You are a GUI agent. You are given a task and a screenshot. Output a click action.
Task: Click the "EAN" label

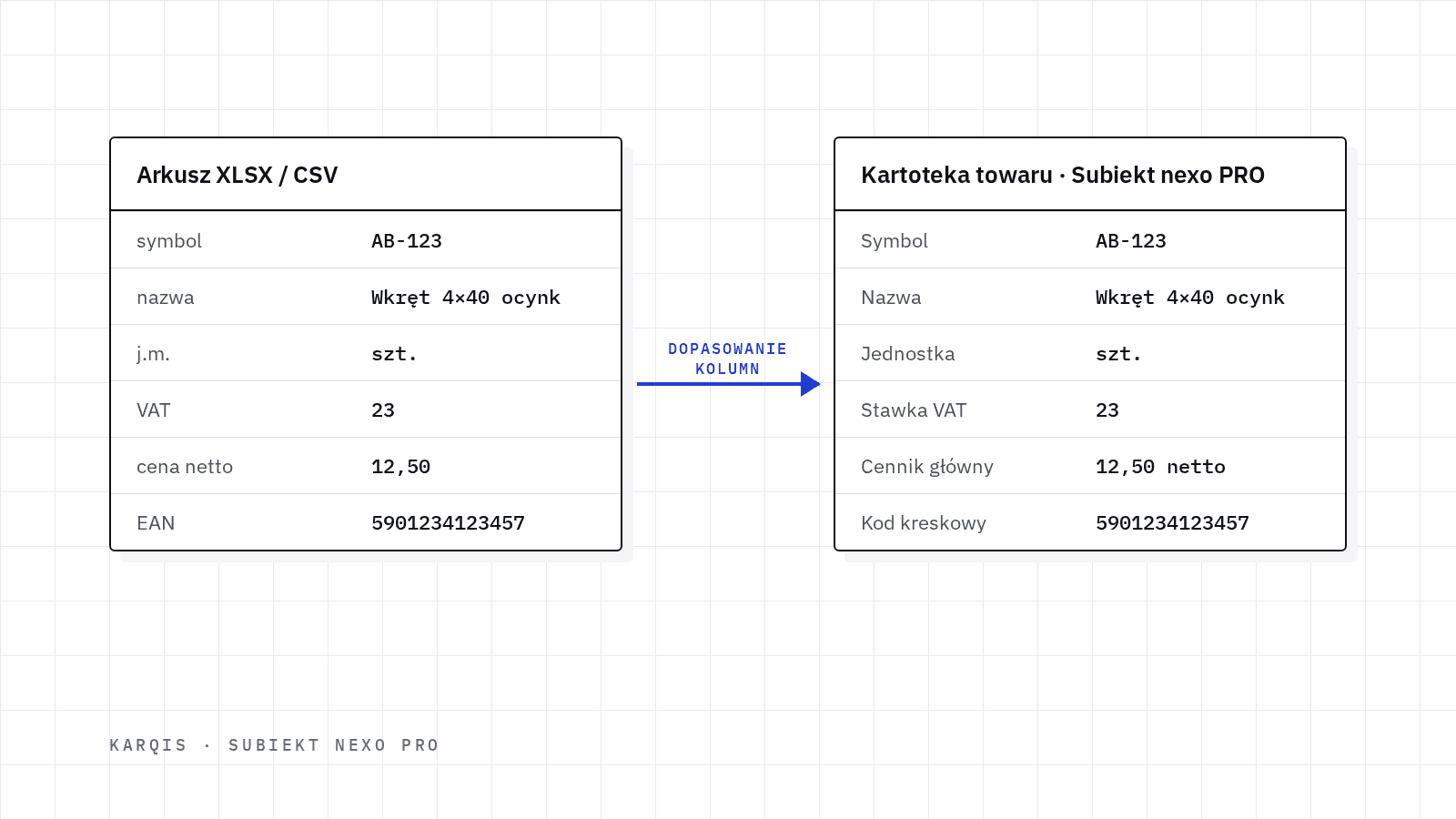tap(156, 523)
